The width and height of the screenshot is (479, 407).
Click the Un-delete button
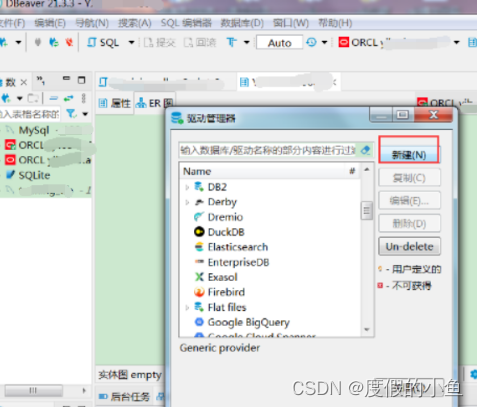[x=409, y=247]
